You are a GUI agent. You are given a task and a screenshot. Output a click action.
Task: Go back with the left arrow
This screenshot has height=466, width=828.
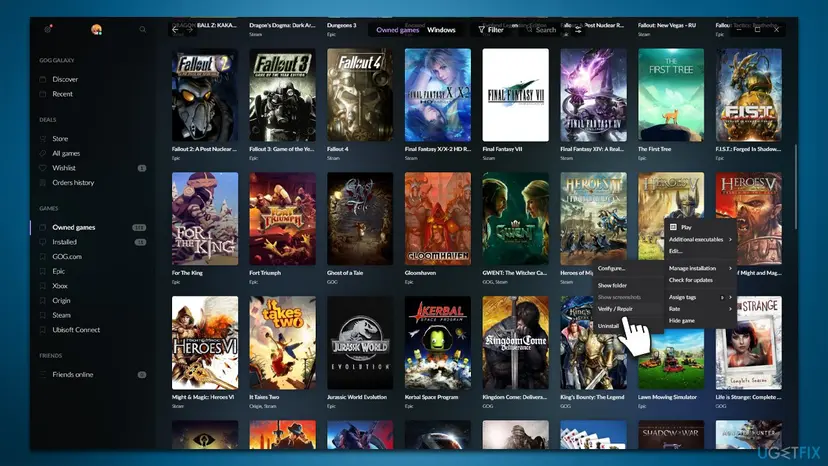[175, 30]
